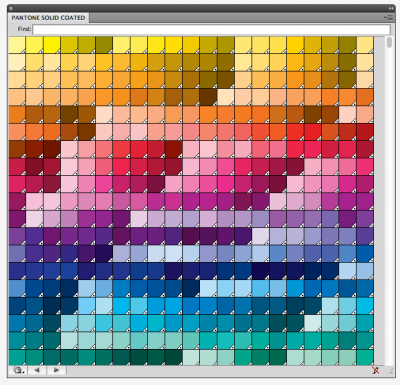Select the PANTONE SOLID COATED tab
Screen dimensions: 400x385
click(x=48, y=18)
